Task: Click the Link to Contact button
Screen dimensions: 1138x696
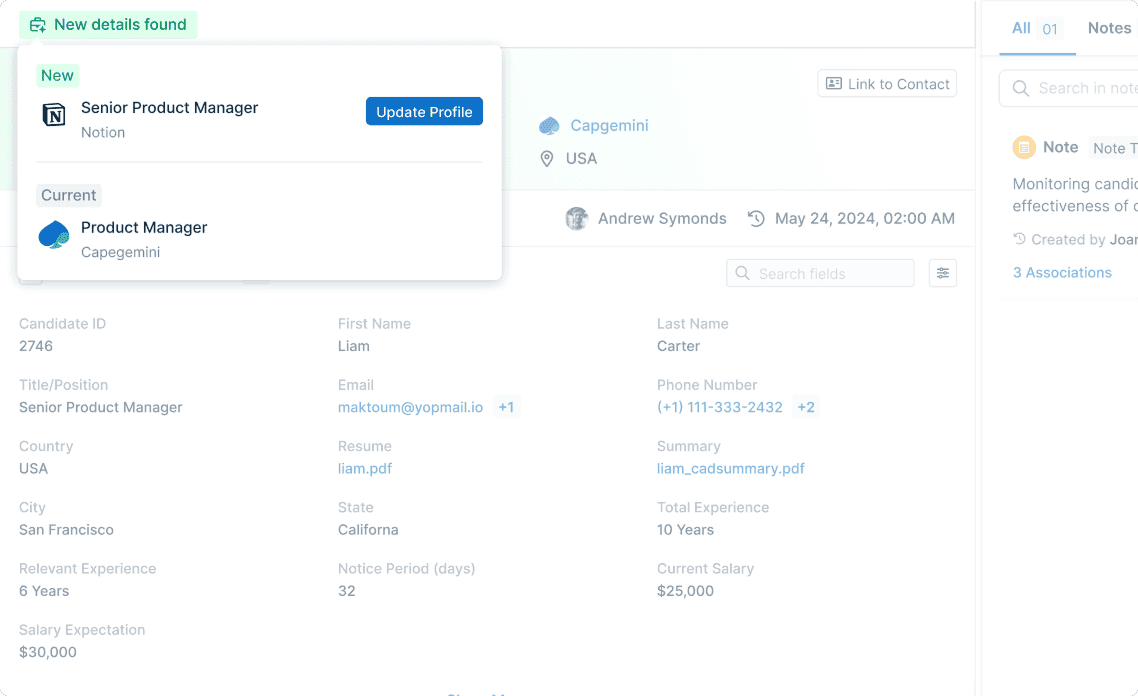Action: pyautogui.click(x=887, y=83)
